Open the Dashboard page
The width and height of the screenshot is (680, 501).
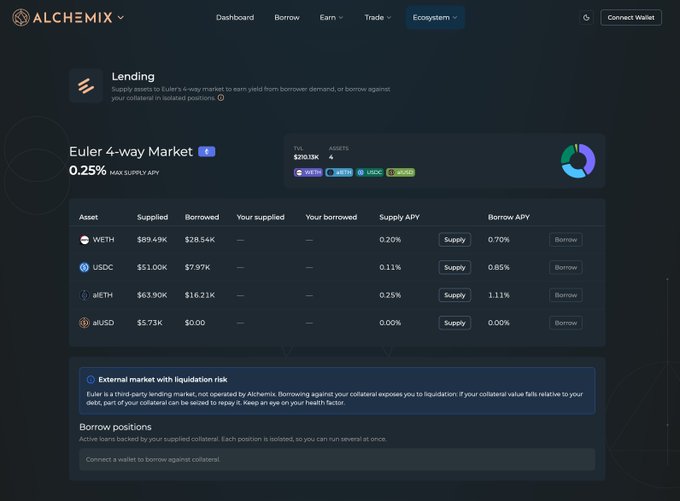coord(235,17)
